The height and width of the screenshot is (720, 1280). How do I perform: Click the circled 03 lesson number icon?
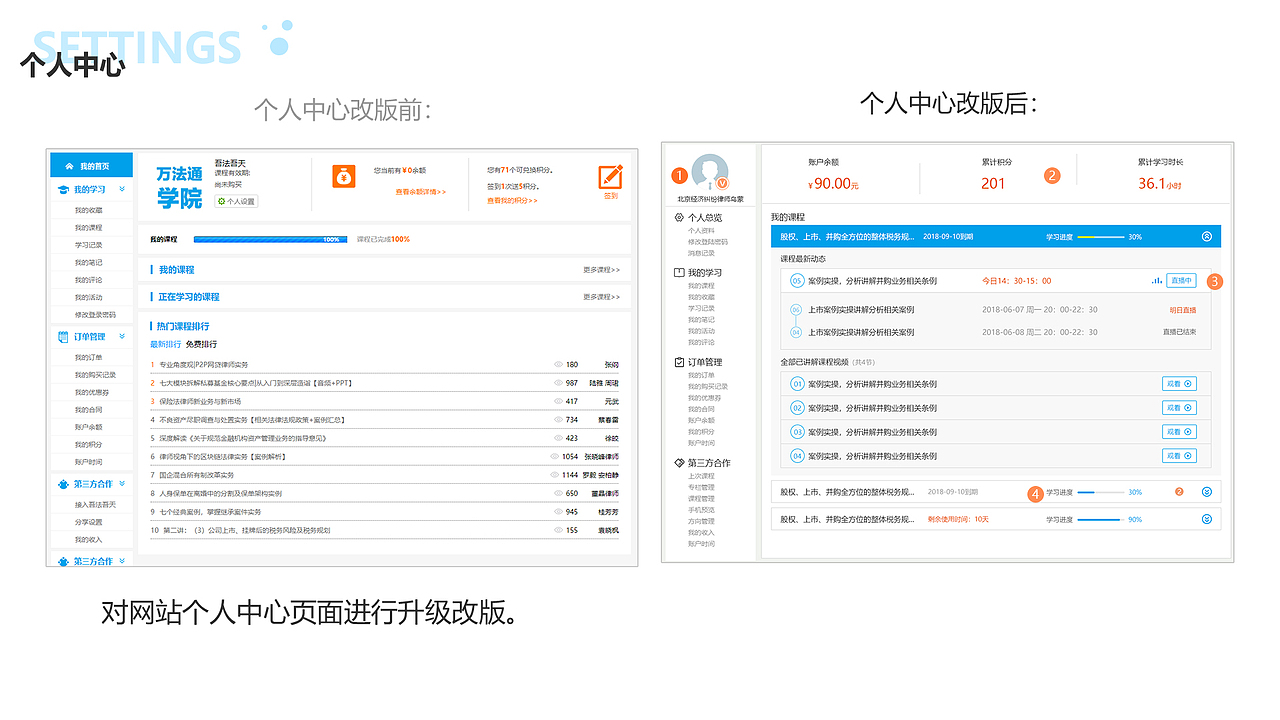pyautogui.click(x=797, y=431)
